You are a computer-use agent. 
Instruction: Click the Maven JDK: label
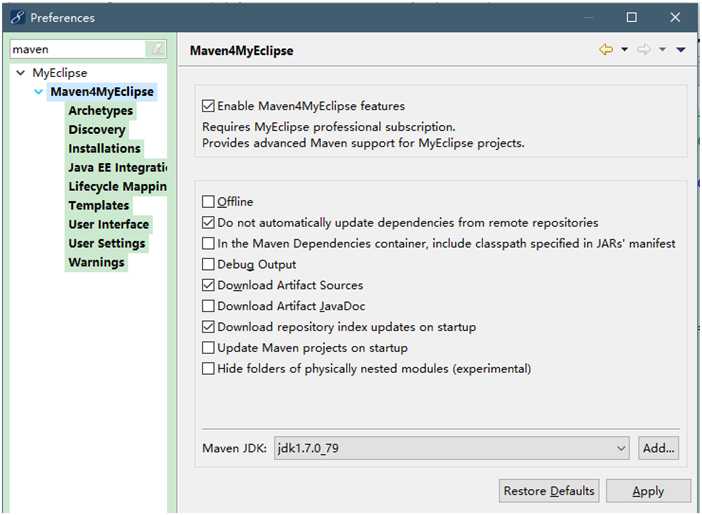point(235,448)
